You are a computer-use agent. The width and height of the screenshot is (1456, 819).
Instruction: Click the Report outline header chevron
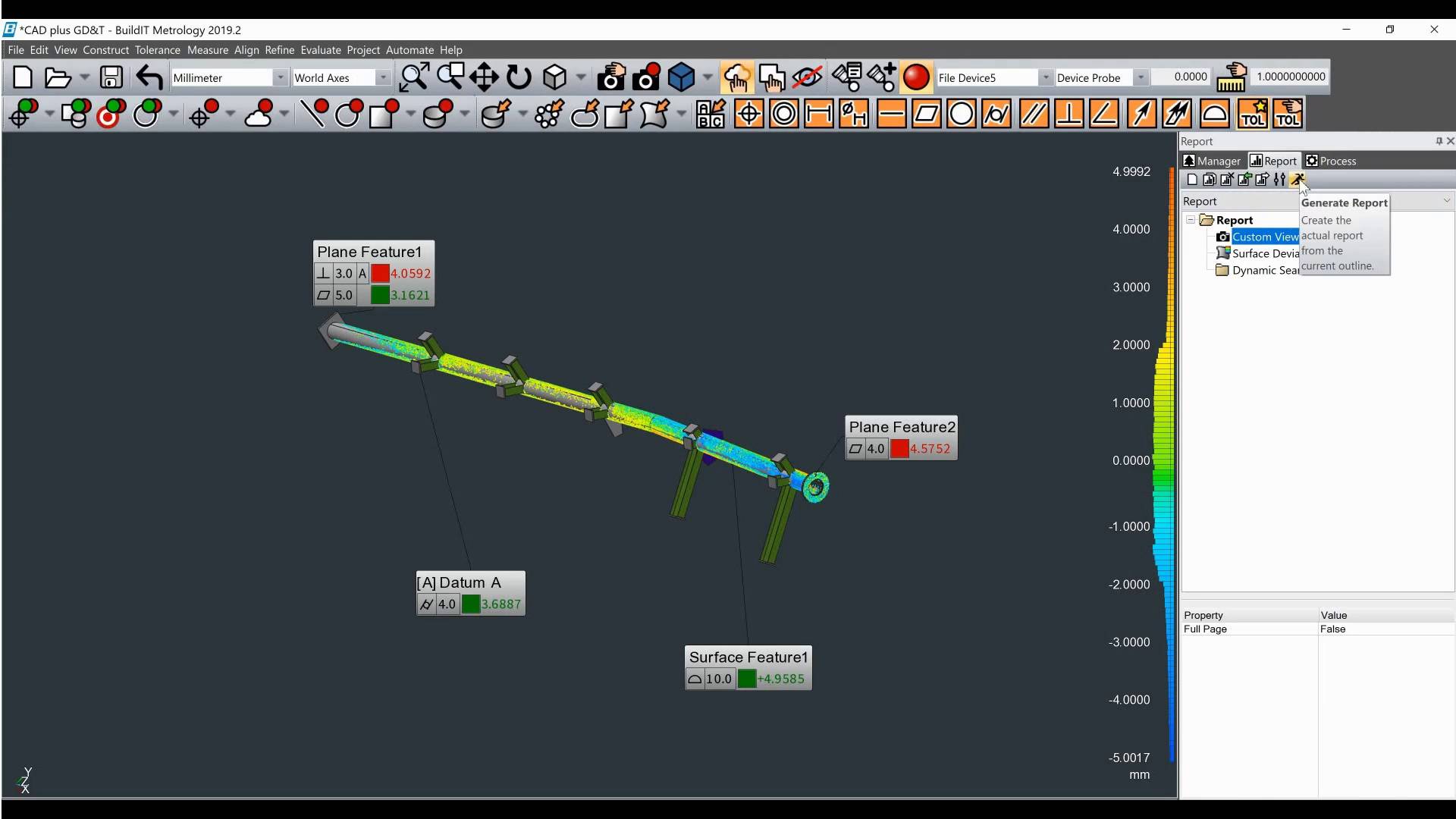[x=1446, y=201]
